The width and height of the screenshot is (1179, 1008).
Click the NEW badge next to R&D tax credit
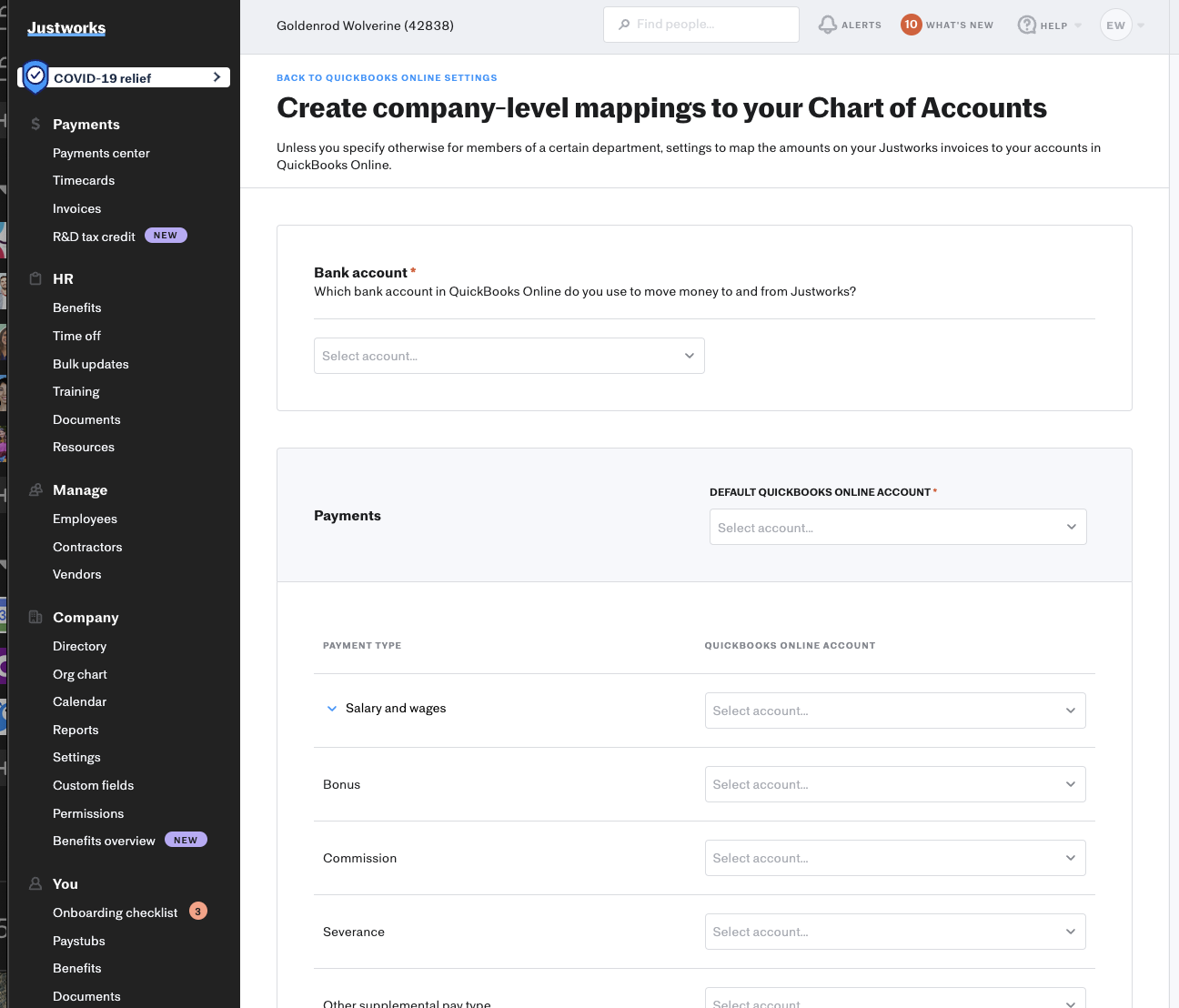[x=166, y=235]
